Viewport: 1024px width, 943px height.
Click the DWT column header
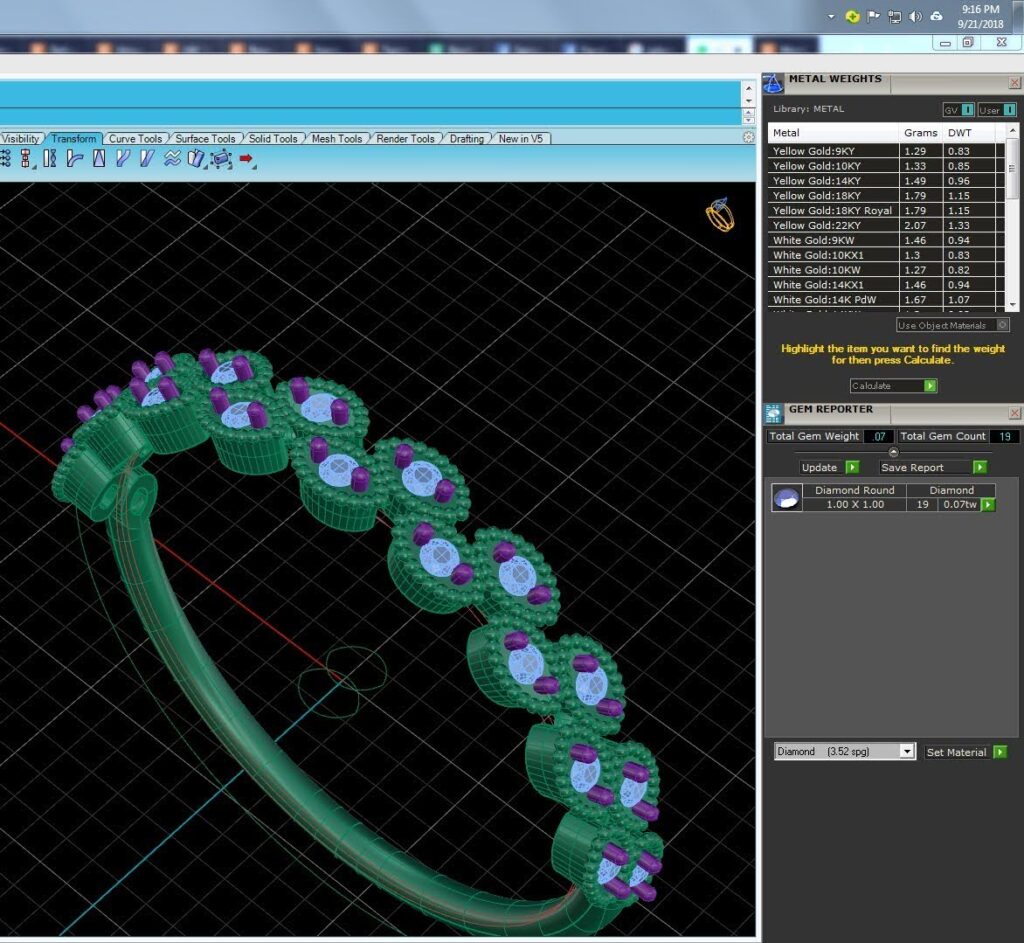[x=968, y=133]
